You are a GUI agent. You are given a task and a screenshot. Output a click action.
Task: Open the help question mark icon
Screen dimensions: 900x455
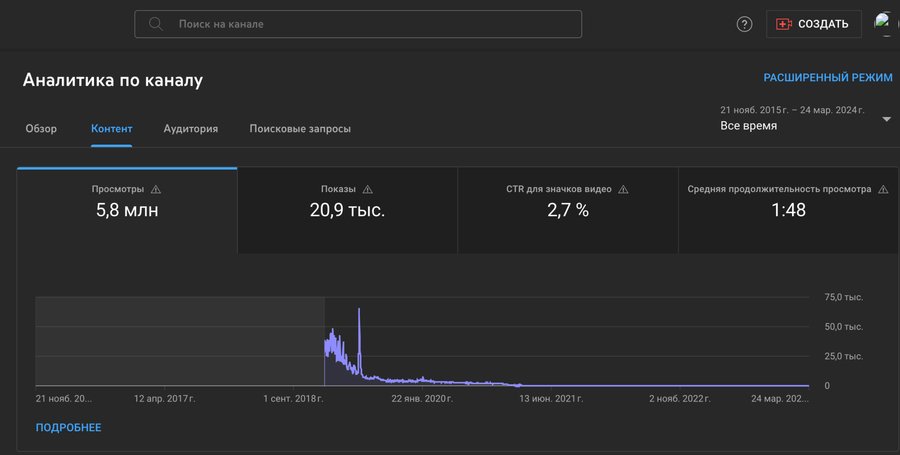pyautogui.click(x=744, y=24)
